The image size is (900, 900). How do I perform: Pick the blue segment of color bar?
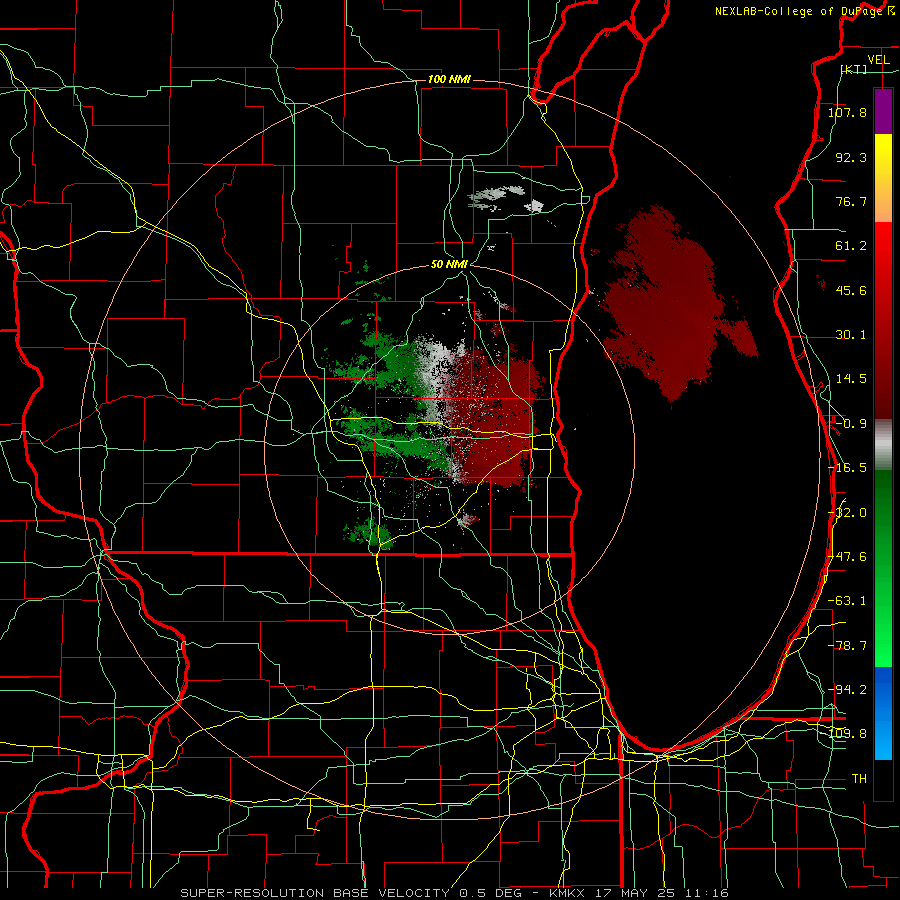point(883,713)
